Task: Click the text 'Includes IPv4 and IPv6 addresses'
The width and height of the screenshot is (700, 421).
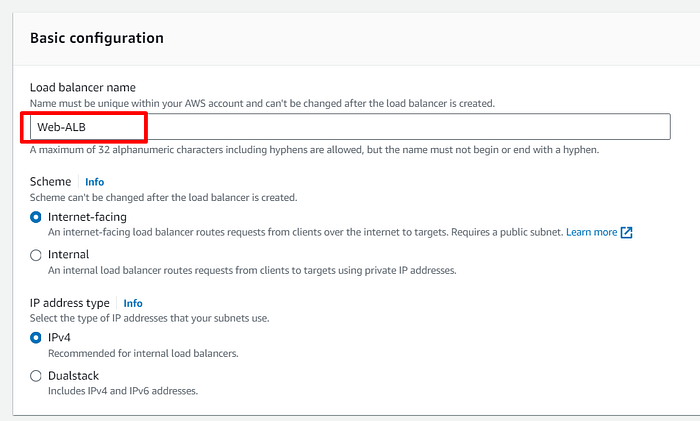Action: 123,391
